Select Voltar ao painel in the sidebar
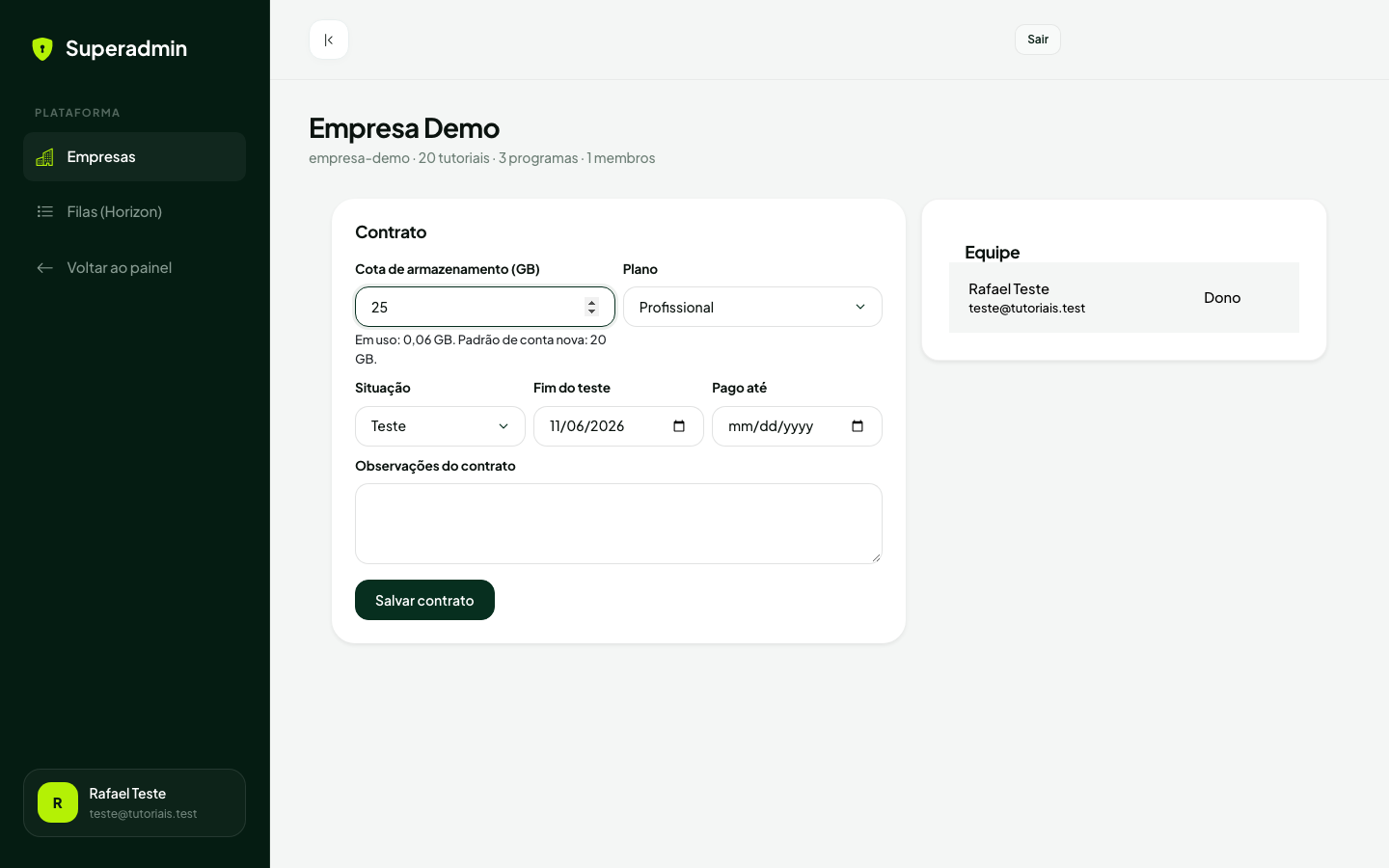 [x=134, y=268]
